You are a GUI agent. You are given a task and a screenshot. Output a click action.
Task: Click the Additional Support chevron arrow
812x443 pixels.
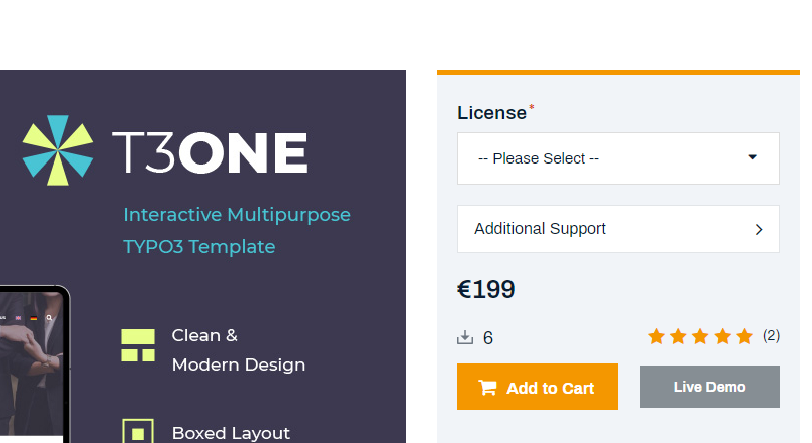click(x=759, y=229)
